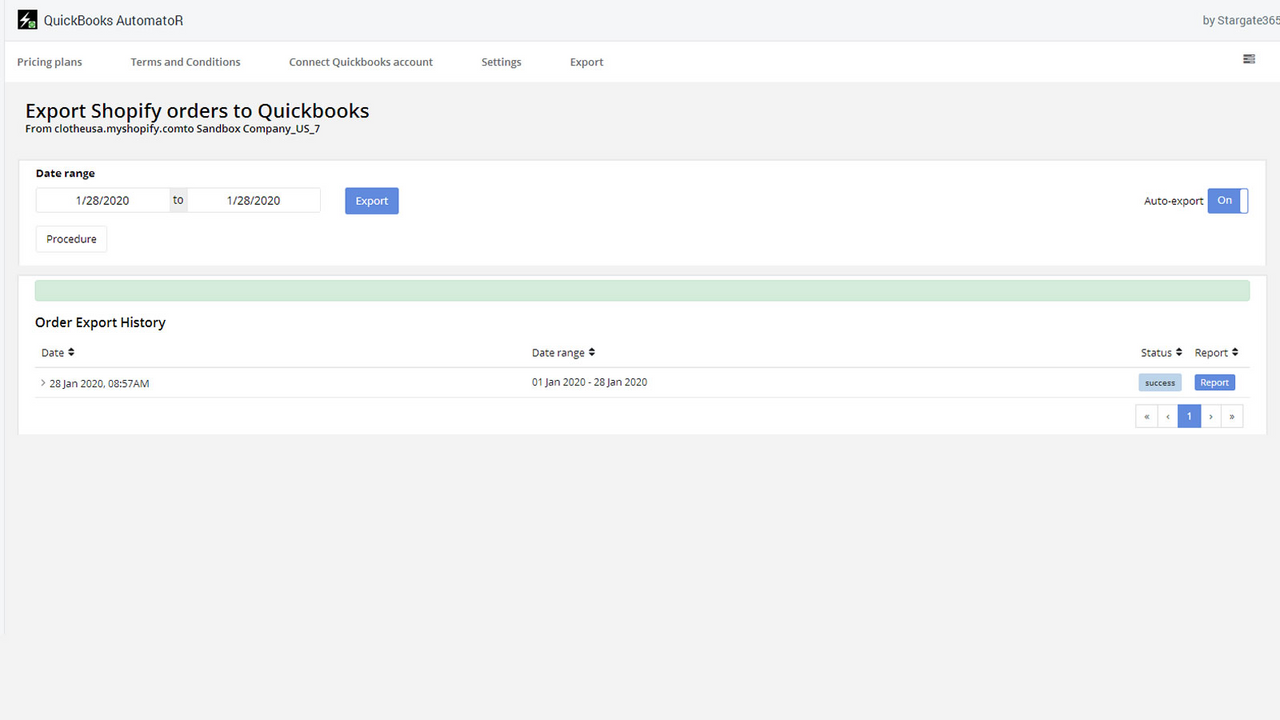Click the green notification bar
Viewport: 1280px width, 720px height.
642,291
